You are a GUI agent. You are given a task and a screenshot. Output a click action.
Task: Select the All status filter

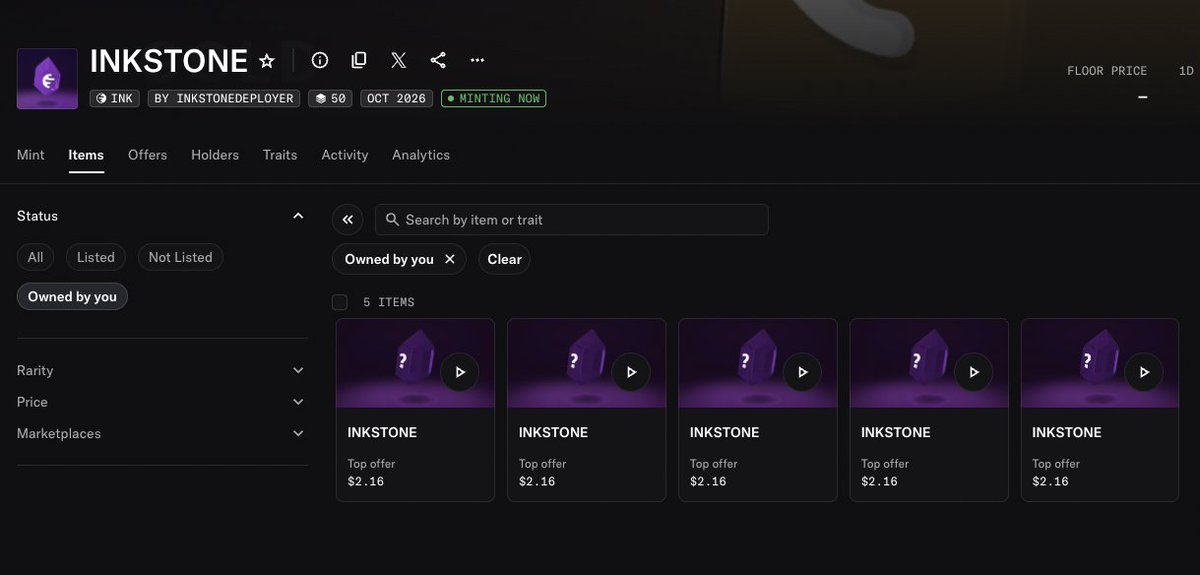coord(35,257)
